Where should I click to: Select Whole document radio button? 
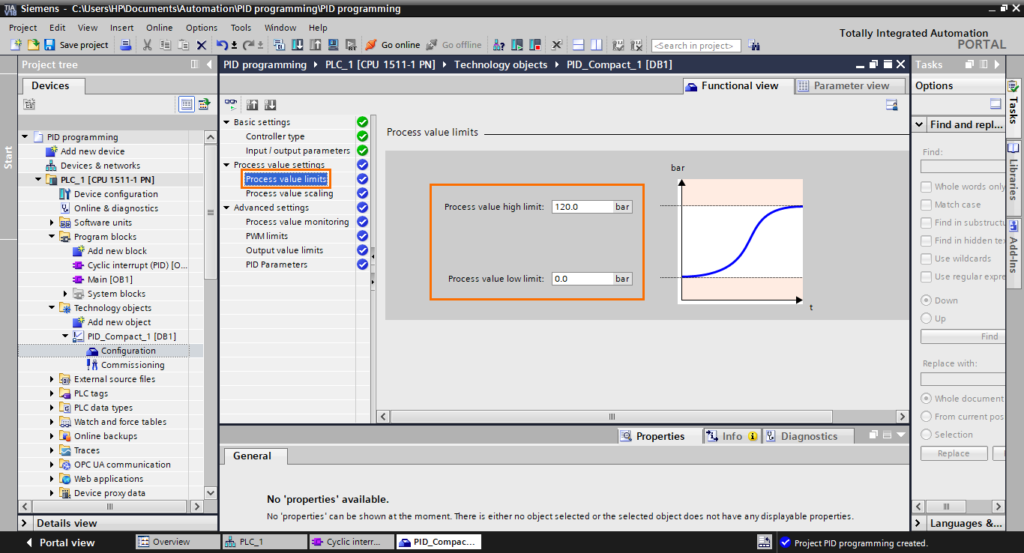coord(926,398)
